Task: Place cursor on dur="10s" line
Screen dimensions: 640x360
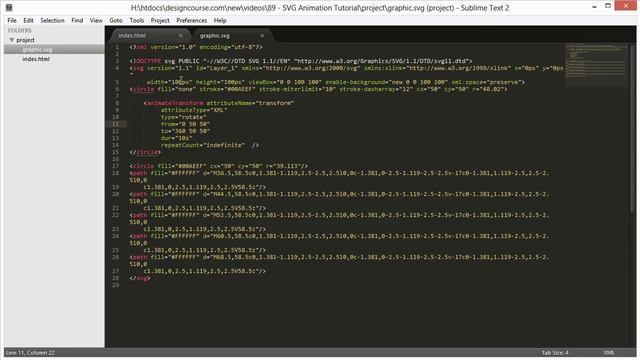Action: (176, 138)
